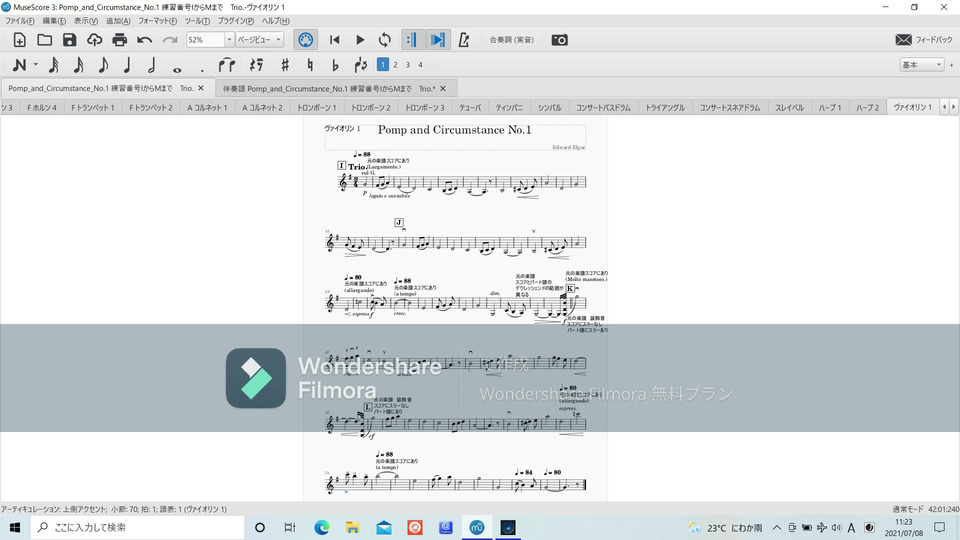
Task: Upload score to cloud icon
Action: (x=94, y=40)
